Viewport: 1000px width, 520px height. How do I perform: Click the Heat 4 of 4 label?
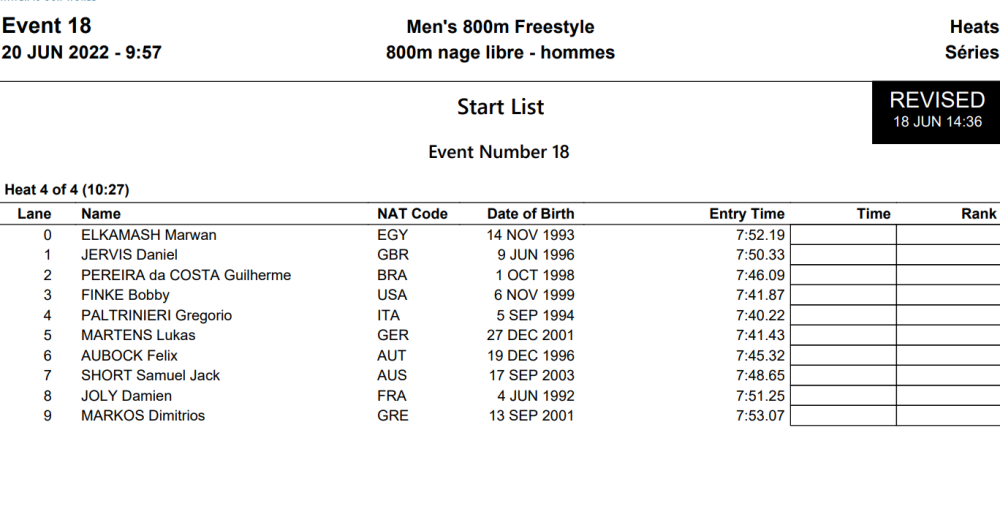point(67,189)
